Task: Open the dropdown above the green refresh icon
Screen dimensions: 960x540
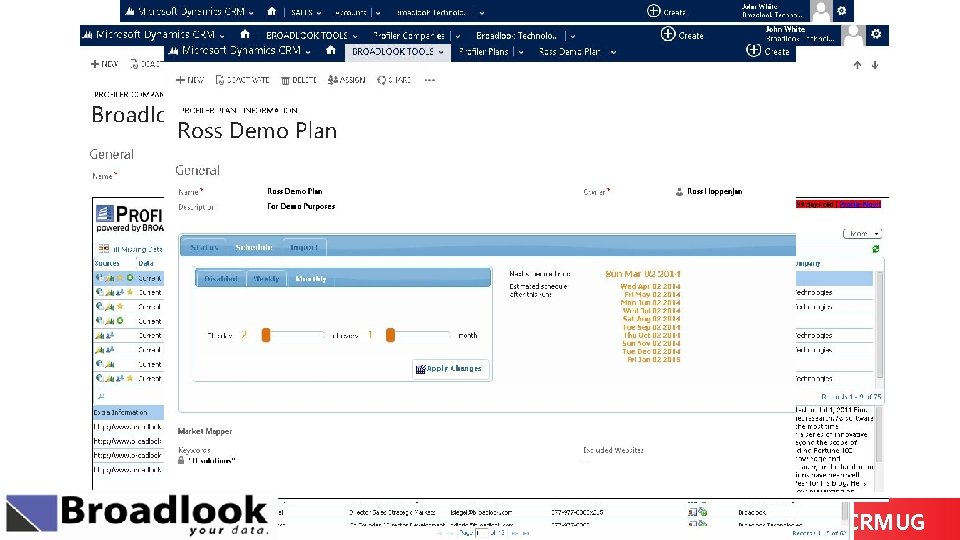Action: click(x=861, y=233)
